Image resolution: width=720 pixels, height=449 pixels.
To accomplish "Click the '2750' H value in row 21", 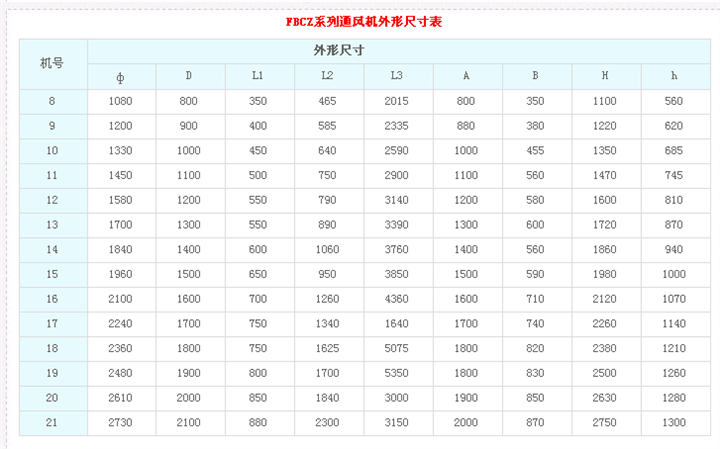I will (x=604, y=423).
